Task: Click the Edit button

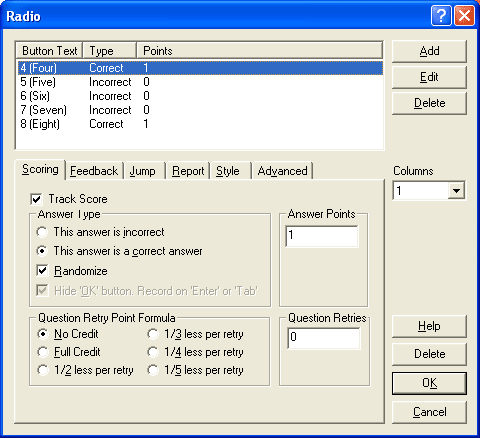Action: 429,77
